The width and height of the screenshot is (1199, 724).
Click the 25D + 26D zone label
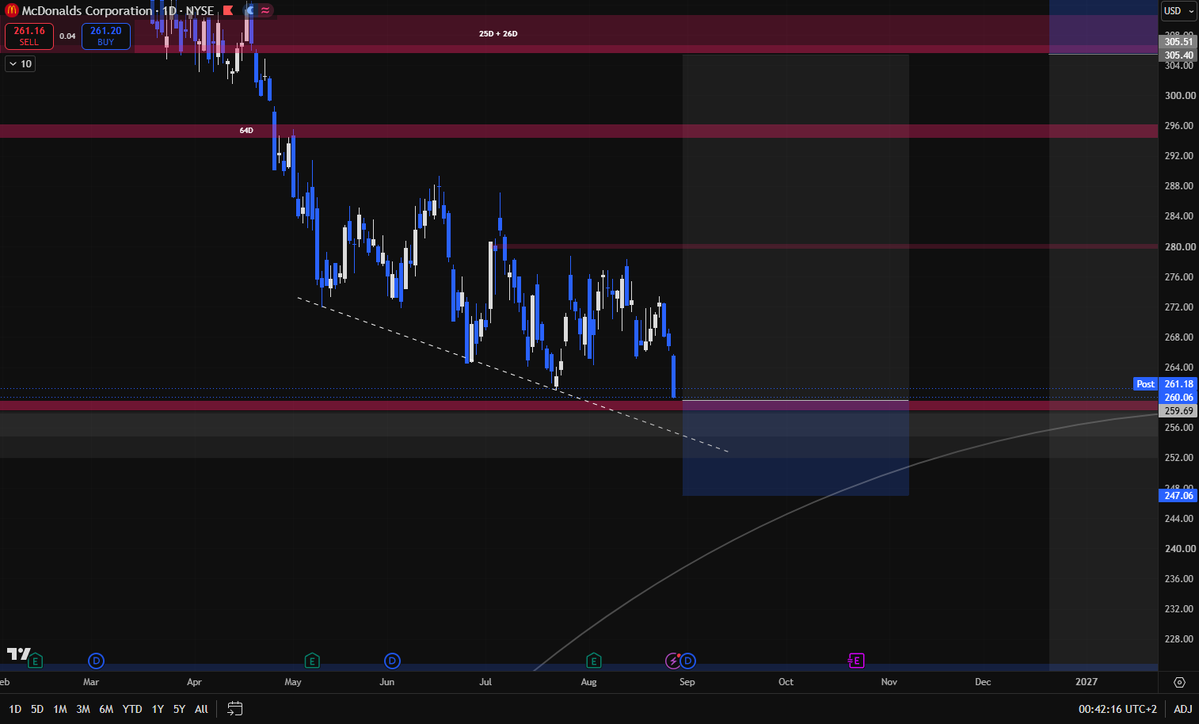(498, 34)
